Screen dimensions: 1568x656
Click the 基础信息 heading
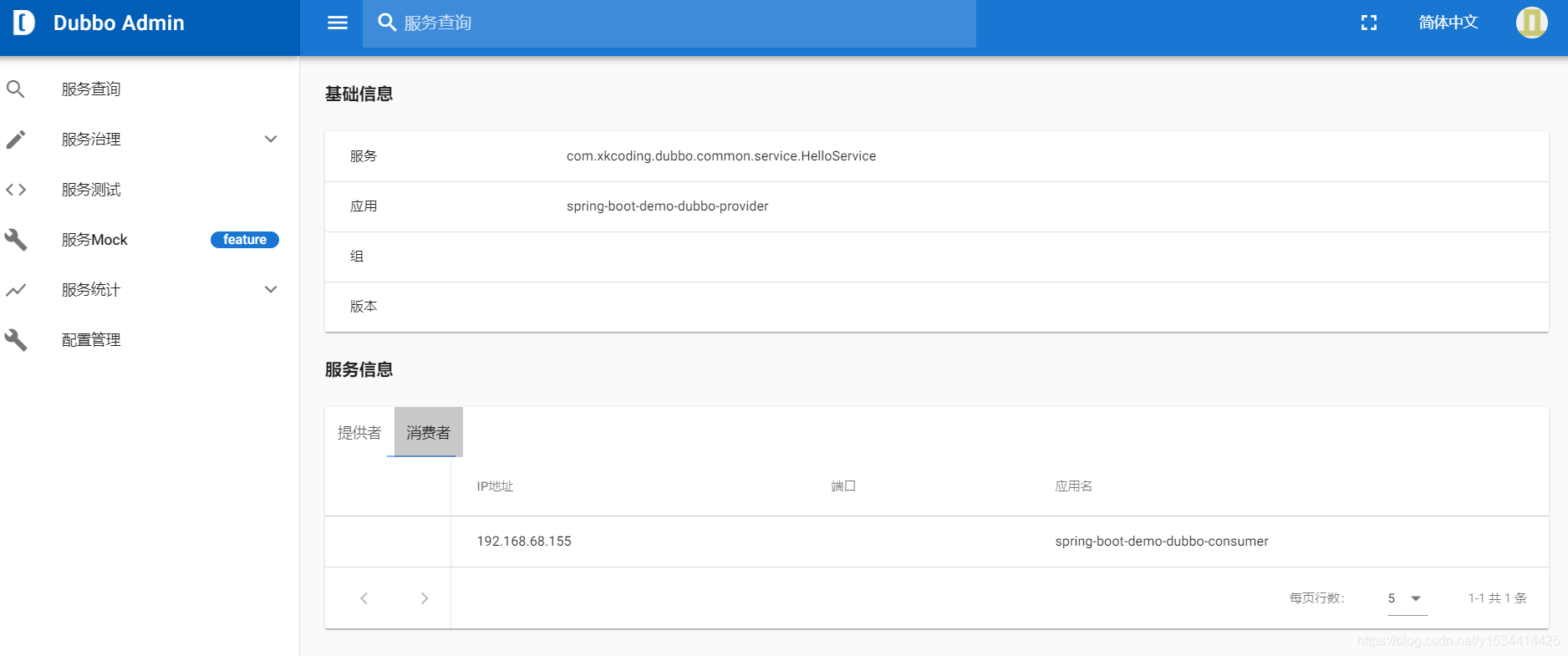click(x=359, y=94)
